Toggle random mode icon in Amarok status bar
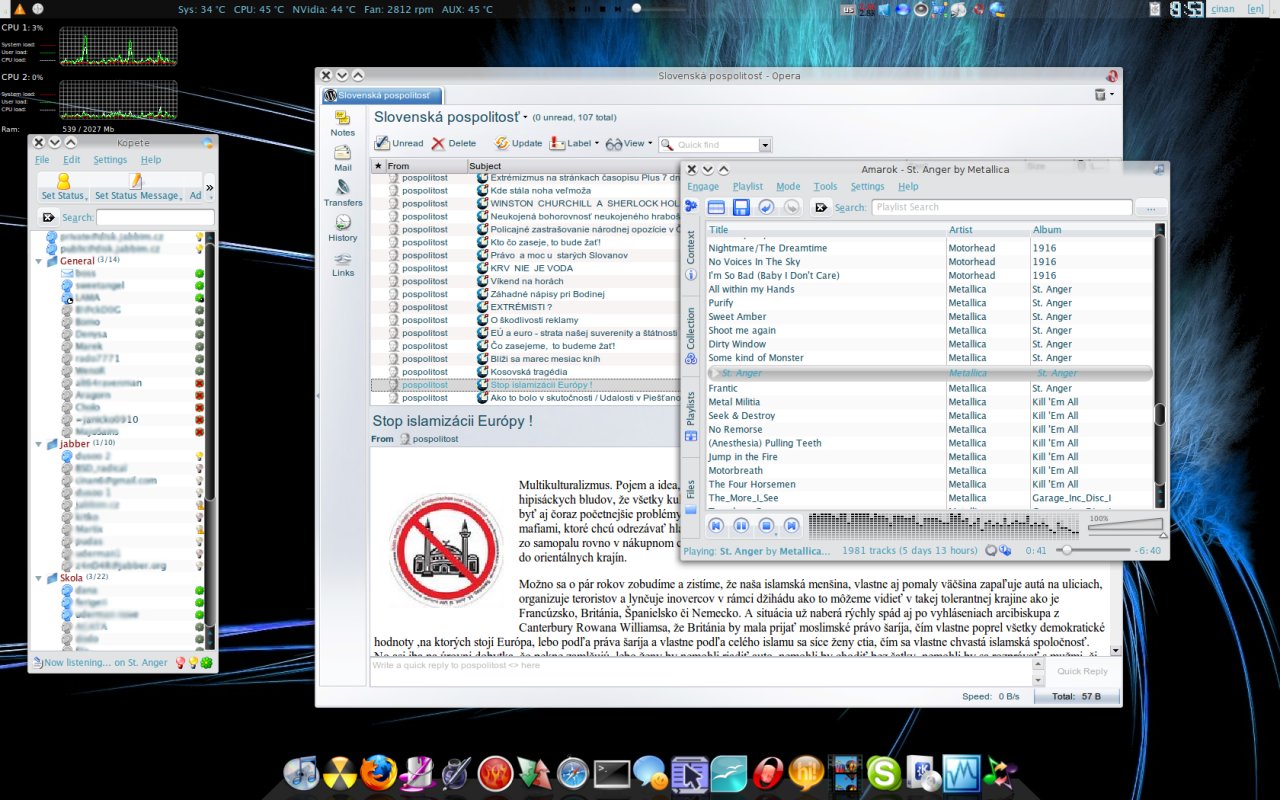Screen dimensions: 1280x800 tap(1004, 550)
